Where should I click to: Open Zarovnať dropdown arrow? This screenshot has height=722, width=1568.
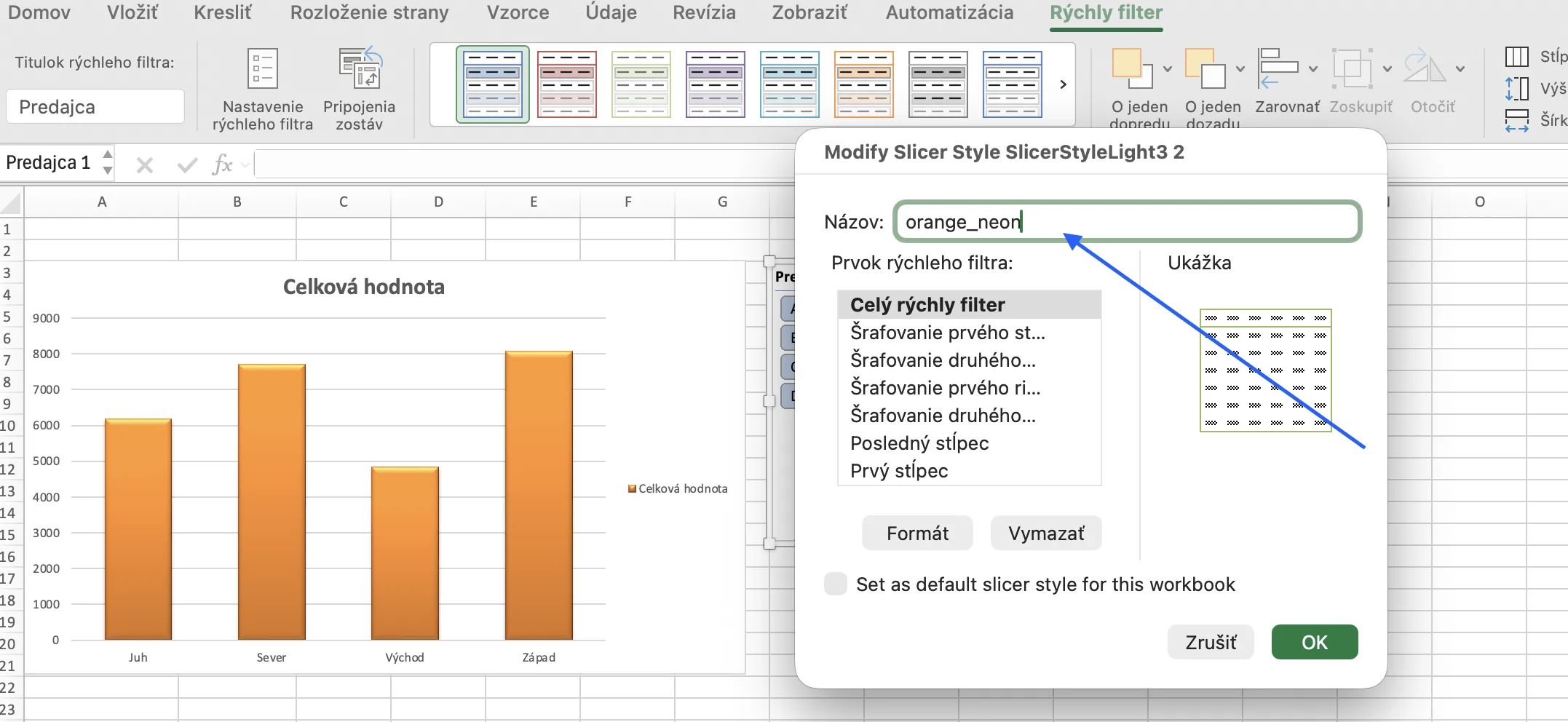point(1313,69)
